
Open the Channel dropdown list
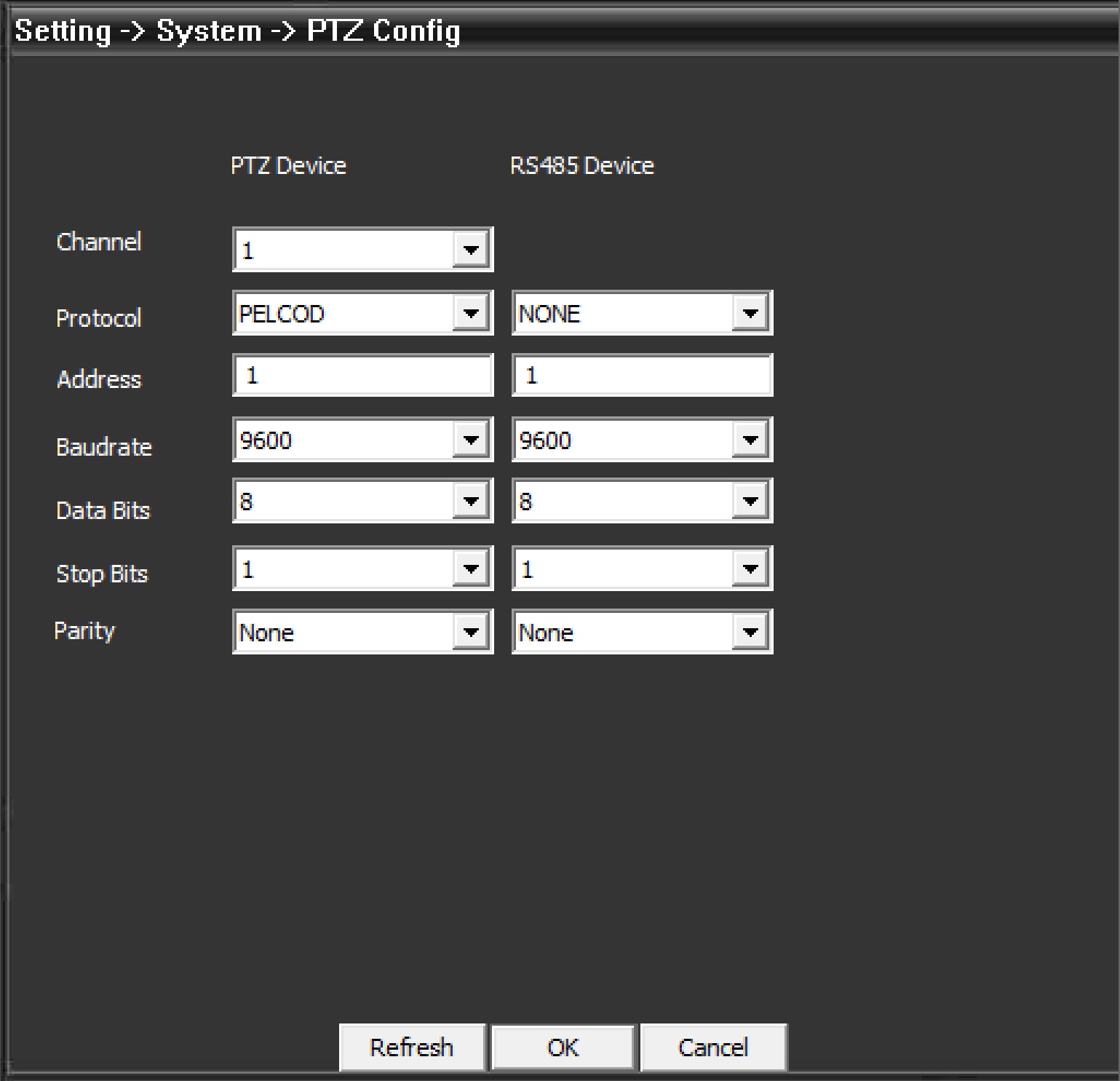pos(470,250)
